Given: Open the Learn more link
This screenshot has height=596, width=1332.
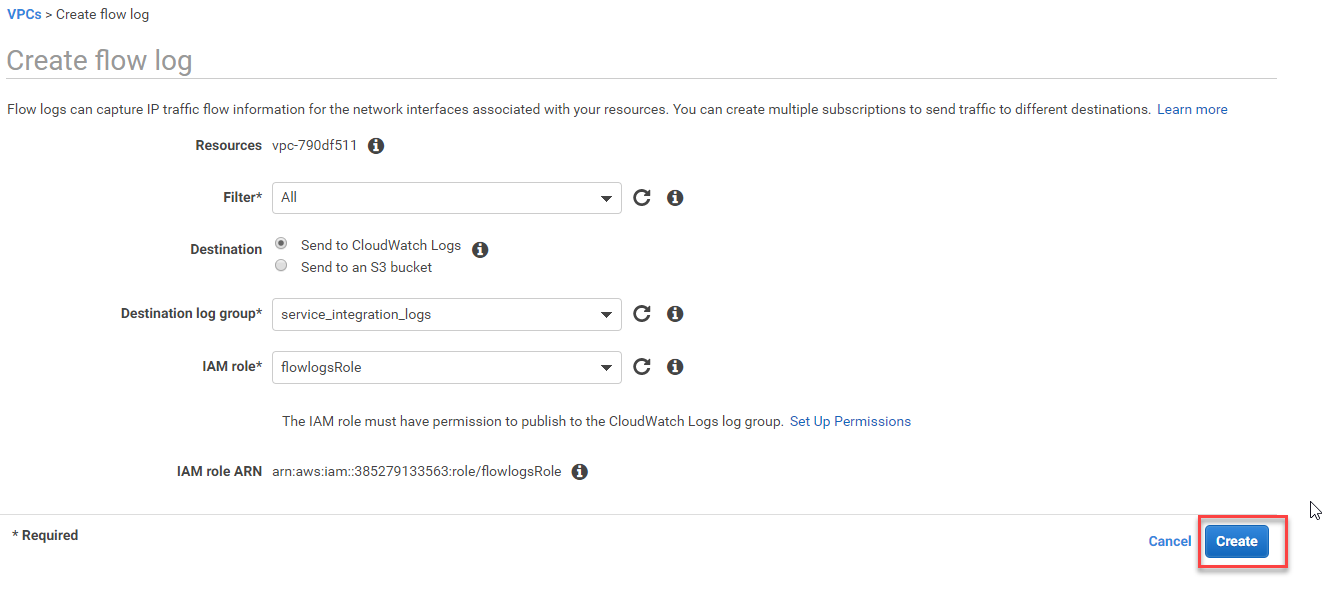Looking at the screenshot, I should (x=1192, y=110).
